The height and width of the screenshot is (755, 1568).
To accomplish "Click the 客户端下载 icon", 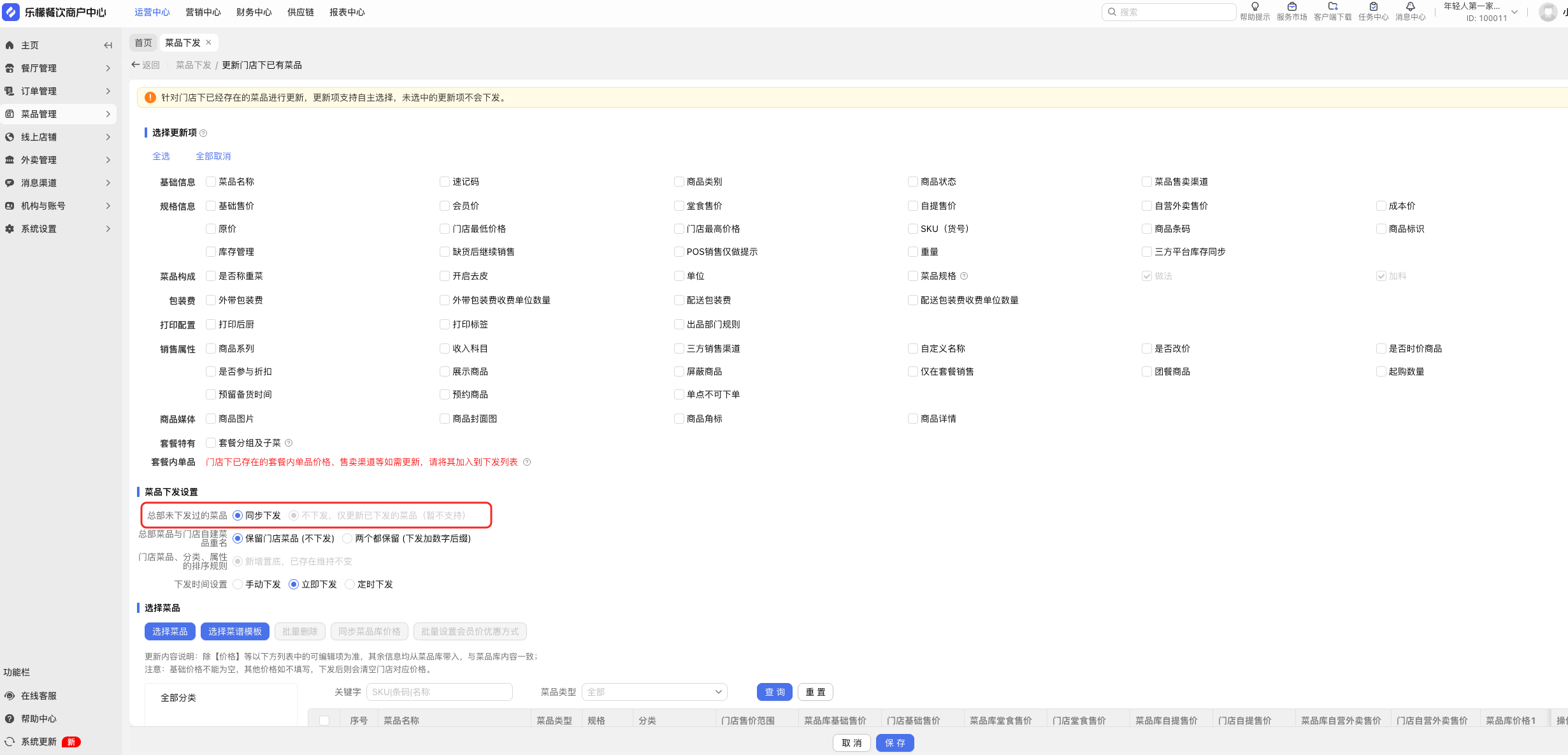I will [x=1332, y=7].
